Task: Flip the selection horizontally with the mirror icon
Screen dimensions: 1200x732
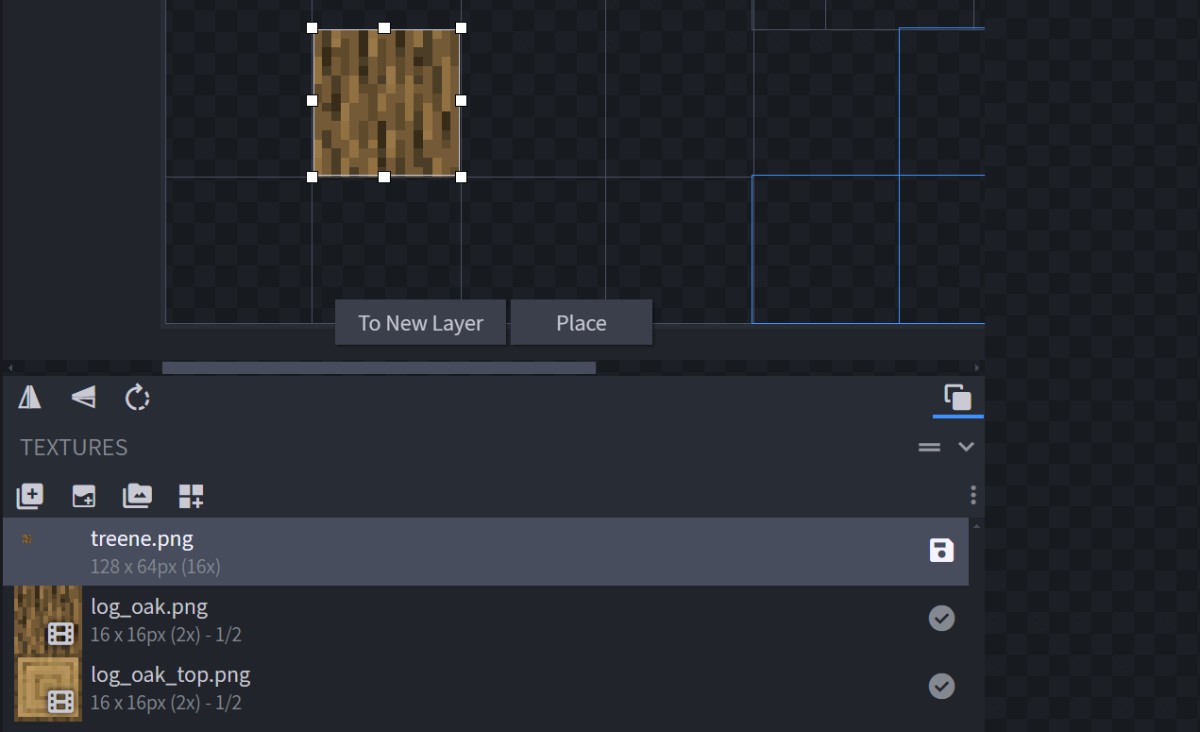Action: click(x=30, y=398)
